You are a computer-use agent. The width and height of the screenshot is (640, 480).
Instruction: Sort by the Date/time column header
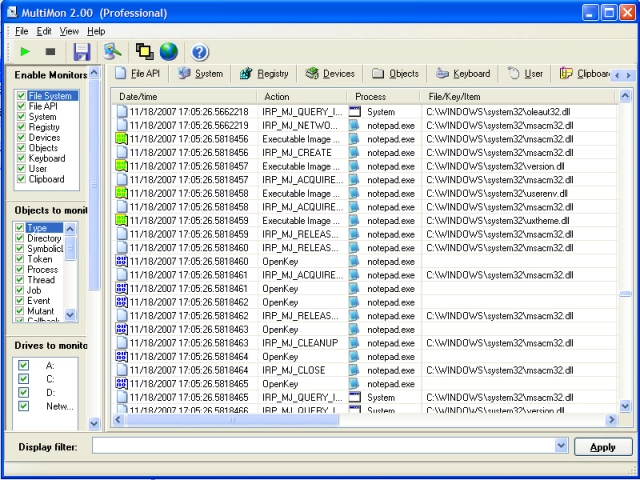point(184,97)
